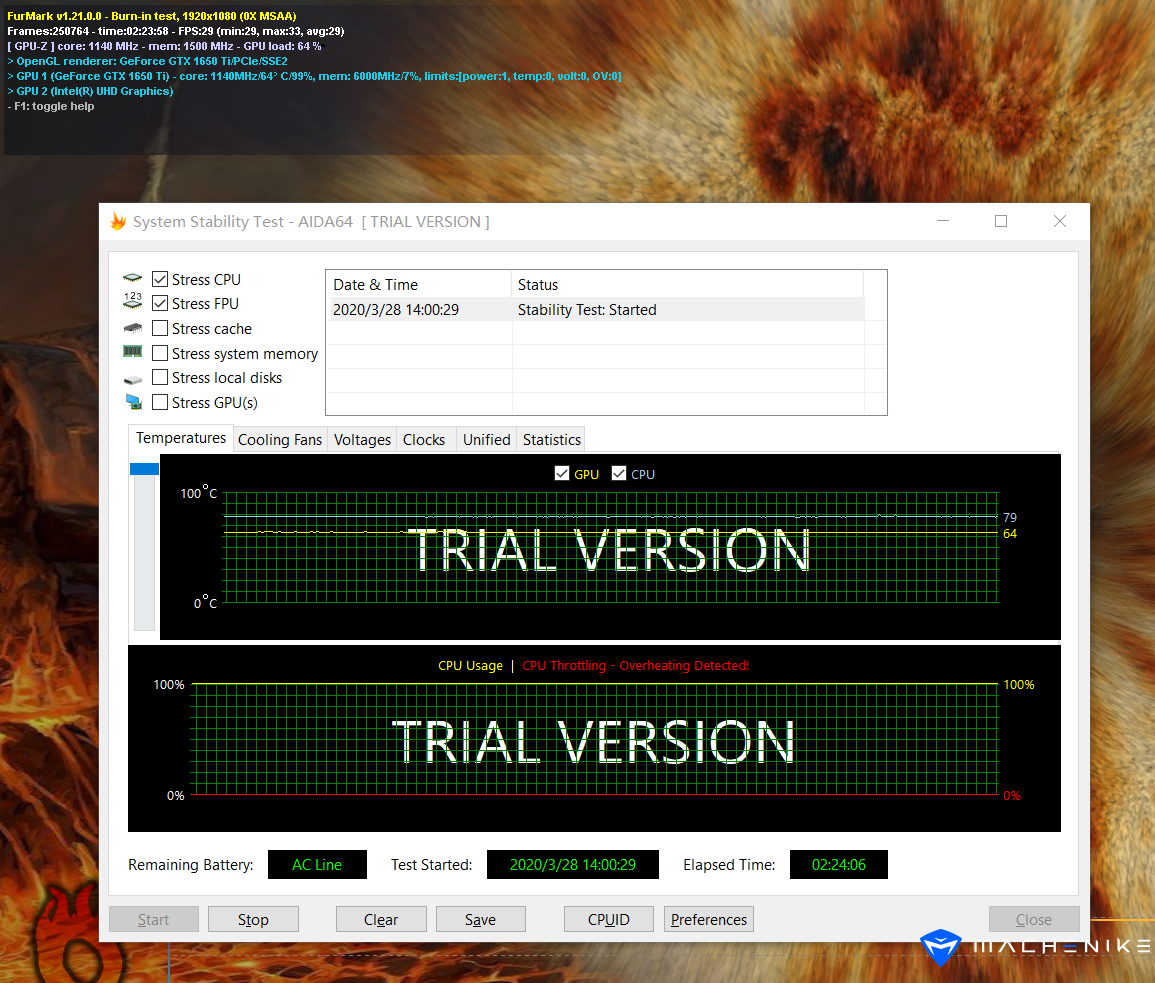Screen dimensions: 1155x983
Task: Switch to the Cooling Fans tab
Action: tap(280, 439)
